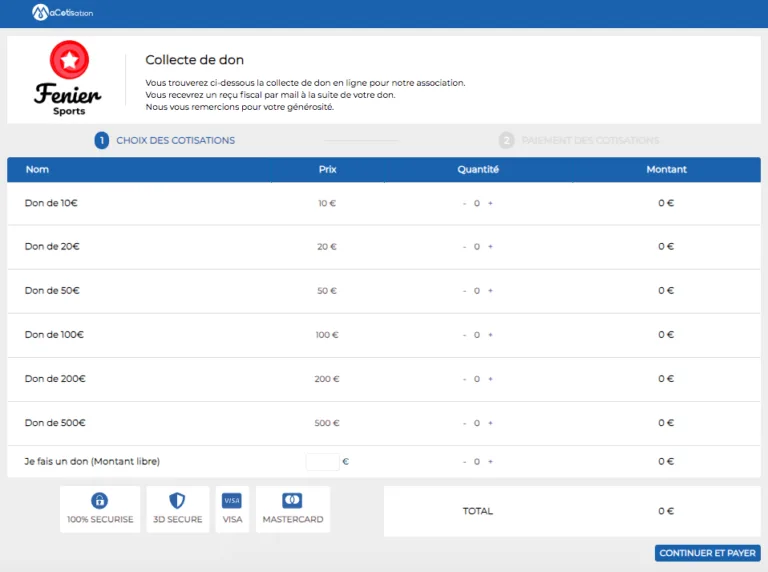Increase quantity for the Montant libre donation

[490, 462]
